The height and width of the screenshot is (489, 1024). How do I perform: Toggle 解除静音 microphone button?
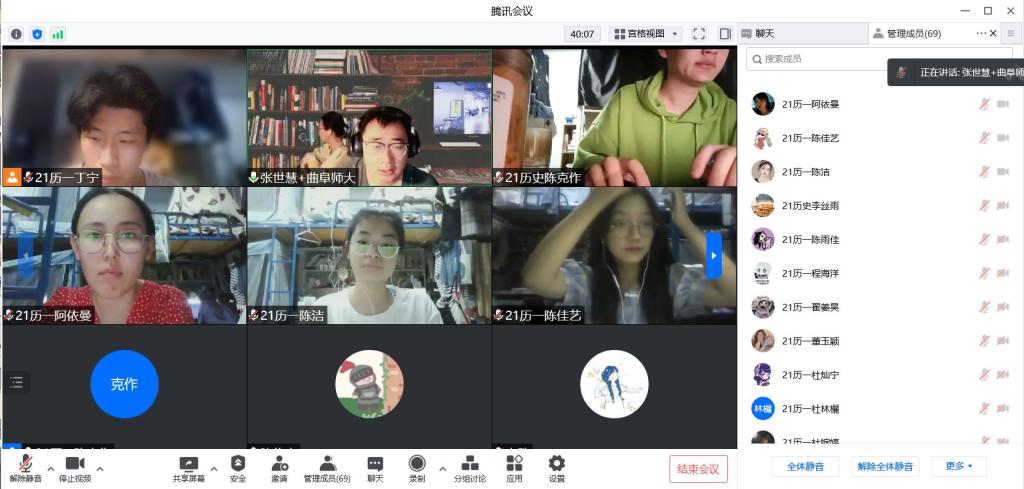pos(25,466)
